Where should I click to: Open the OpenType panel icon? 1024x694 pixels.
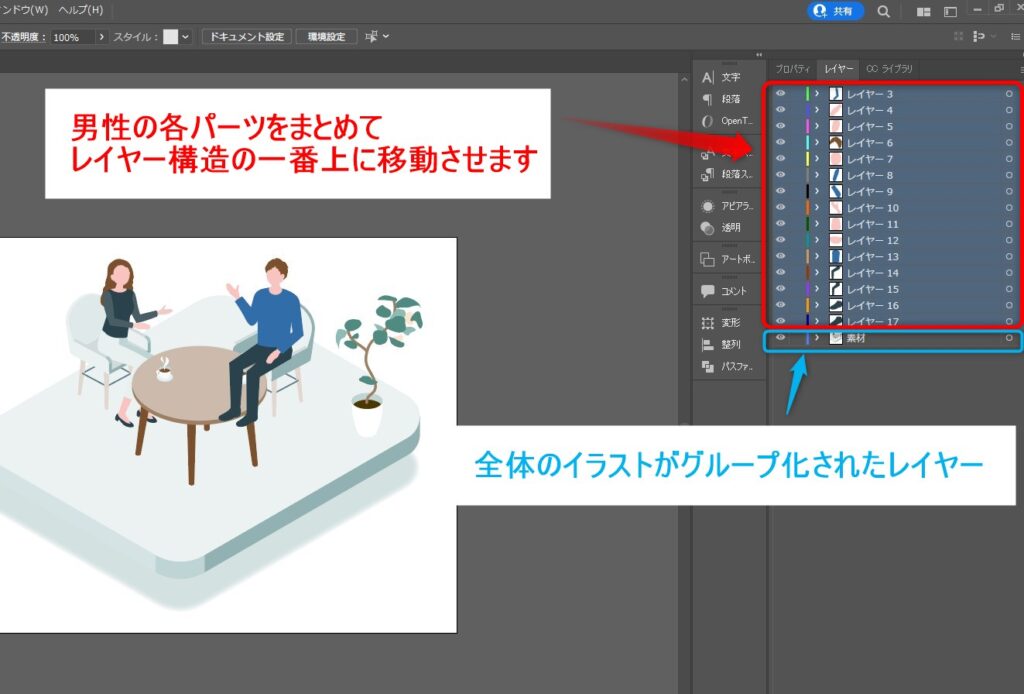pyautogui.click(x=708, y=121)
